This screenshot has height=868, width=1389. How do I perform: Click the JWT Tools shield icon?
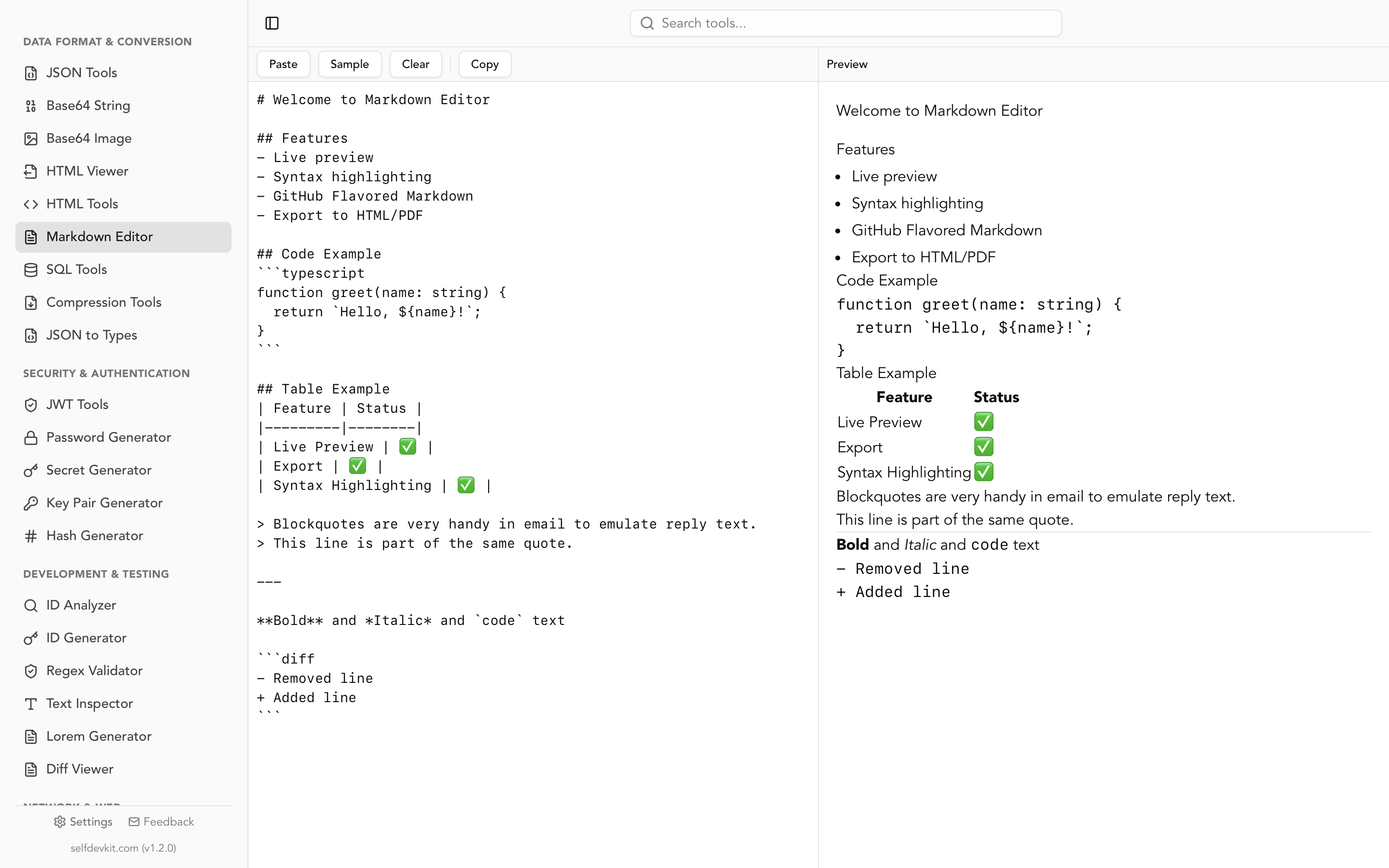[31, 405]
